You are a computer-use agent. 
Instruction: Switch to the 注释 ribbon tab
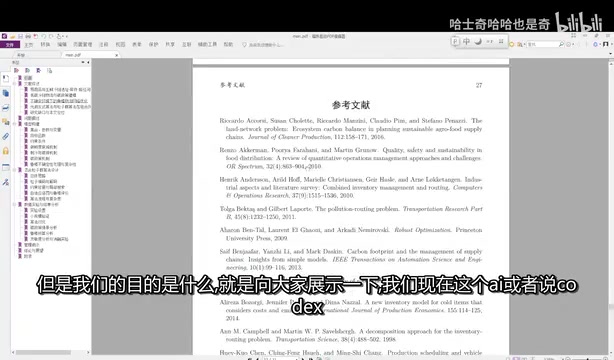104,45
